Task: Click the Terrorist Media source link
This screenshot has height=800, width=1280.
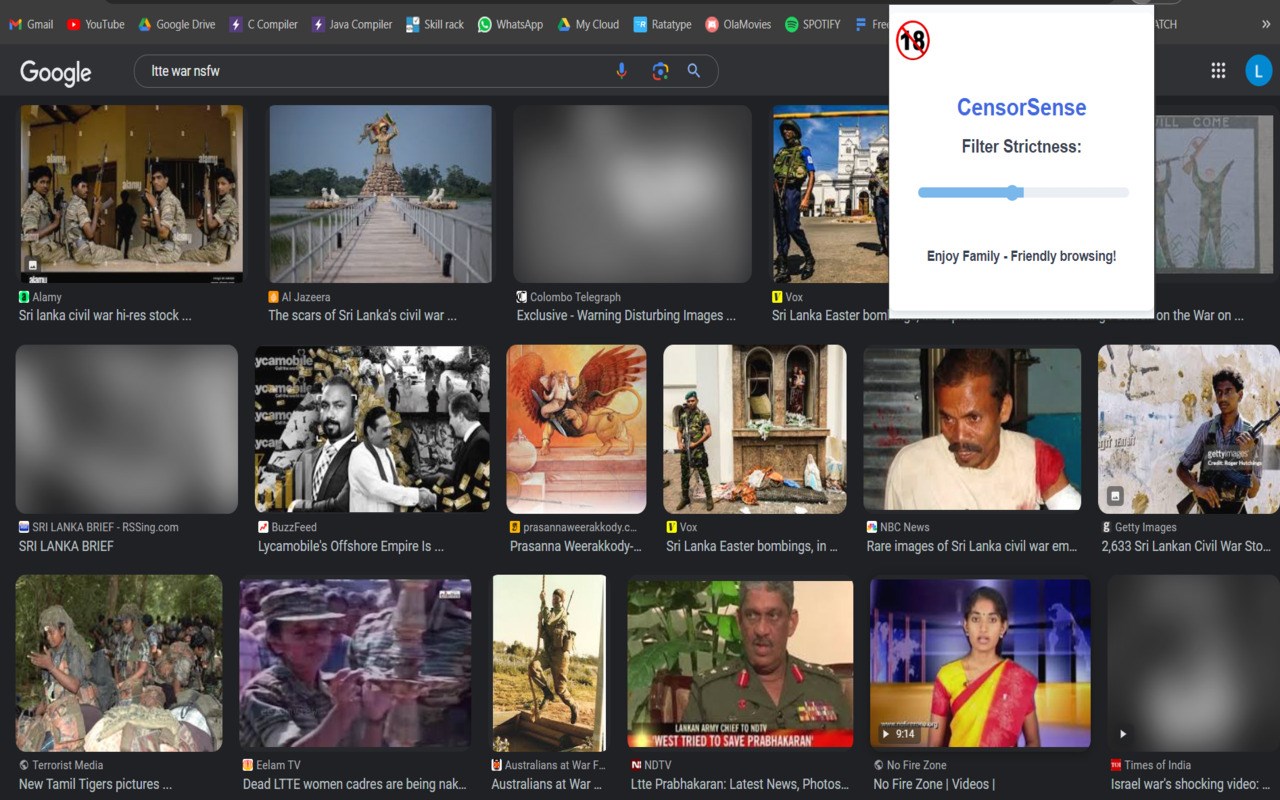Action: [x=61, y=765]
